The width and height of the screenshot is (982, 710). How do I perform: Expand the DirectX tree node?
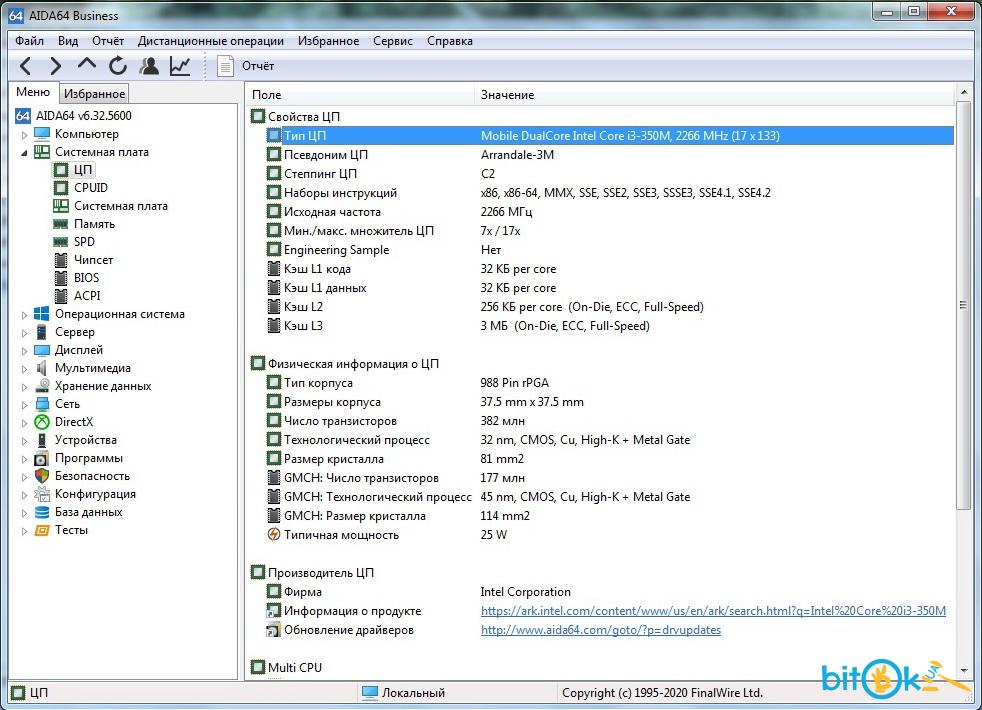24,423
